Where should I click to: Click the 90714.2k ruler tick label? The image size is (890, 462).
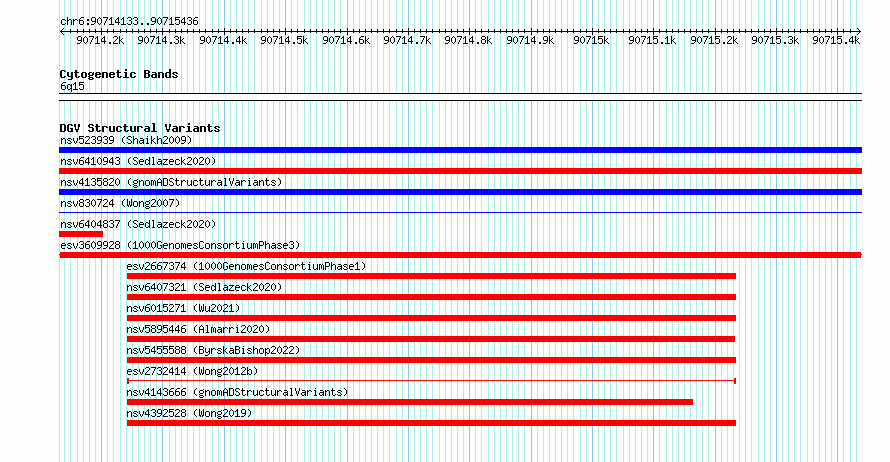click(x=100, y=40)
